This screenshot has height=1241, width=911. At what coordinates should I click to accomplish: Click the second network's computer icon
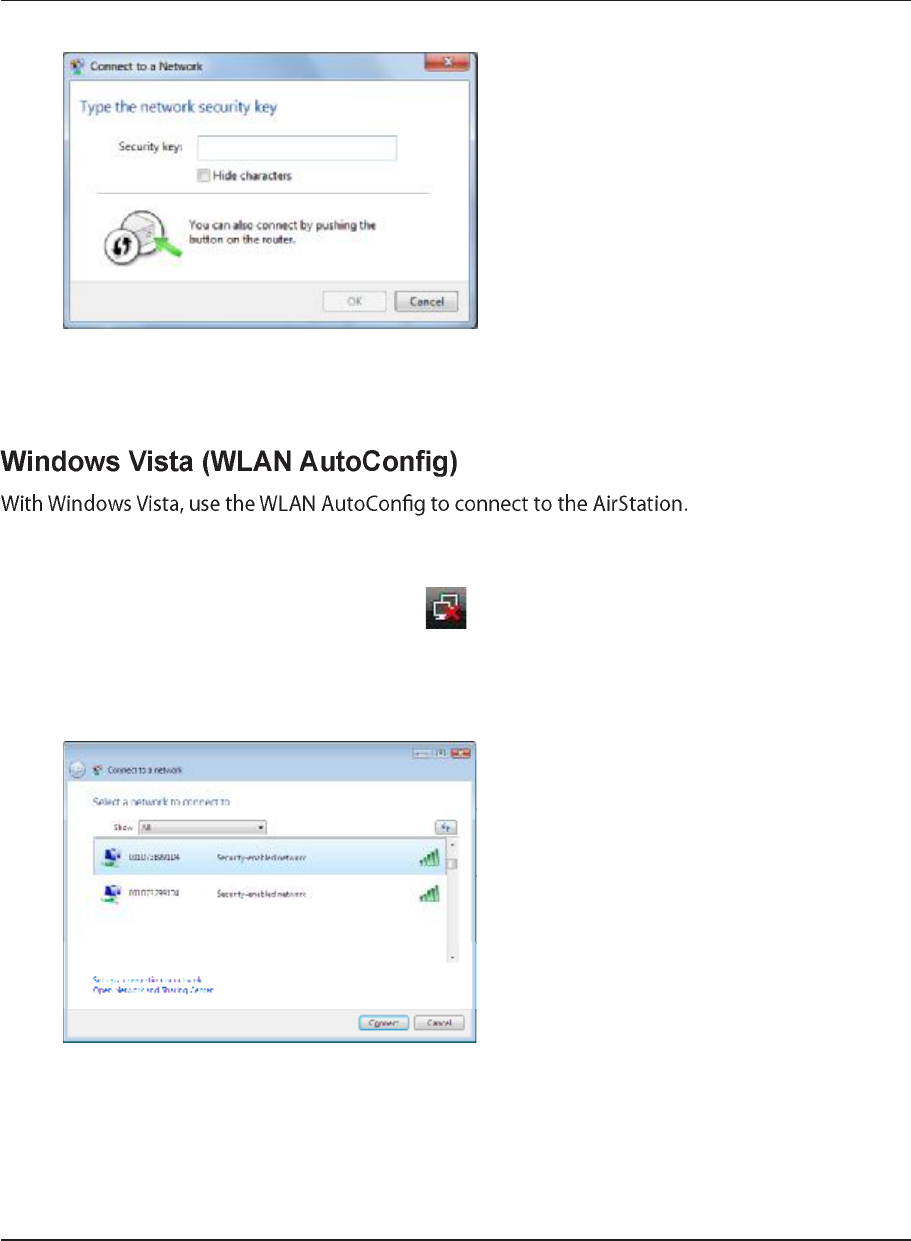112,893
